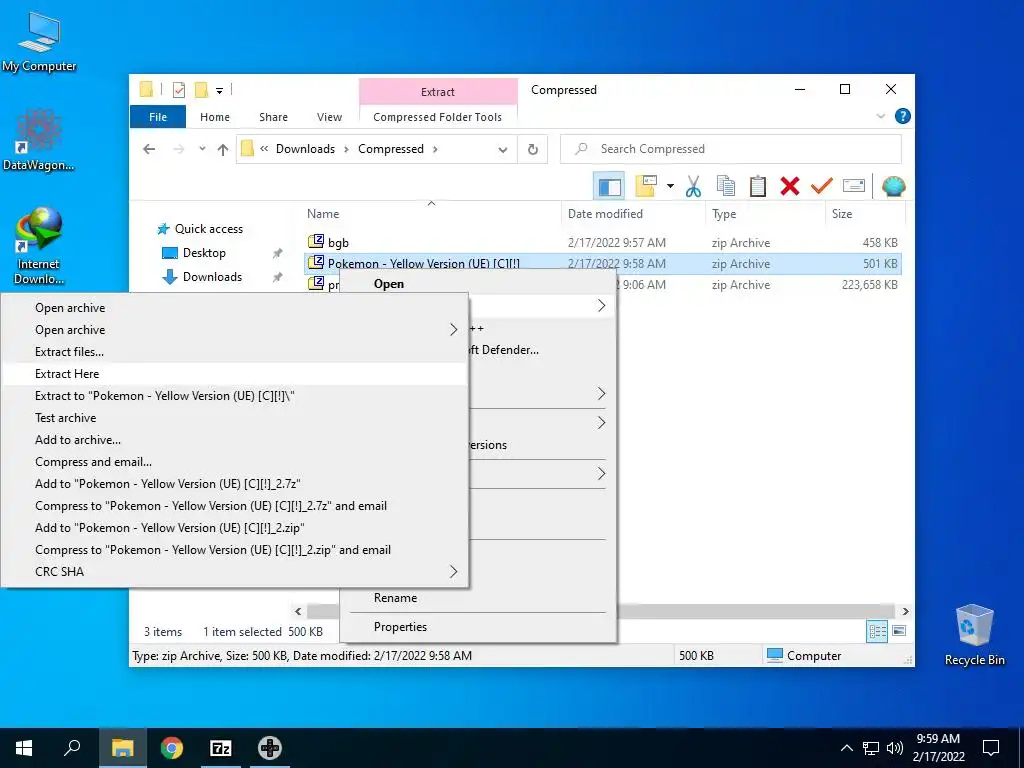The width and height of the screenshot is (1024, 768).
Task: Open the Windows Start menu
Action: click(24, 748)
